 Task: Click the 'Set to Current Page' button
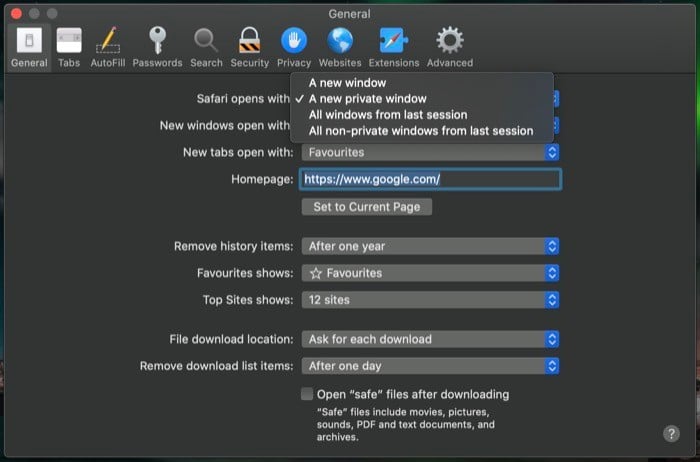[367, 207]
